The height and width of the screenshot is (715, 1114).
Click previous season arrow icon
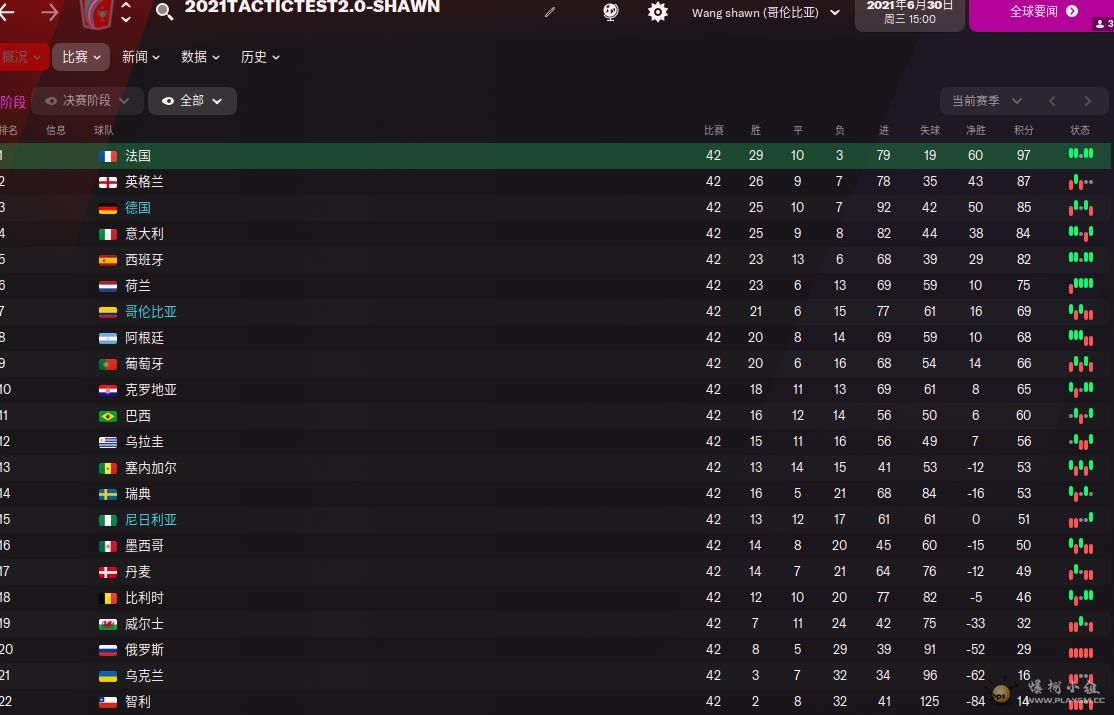[1052, 101]
